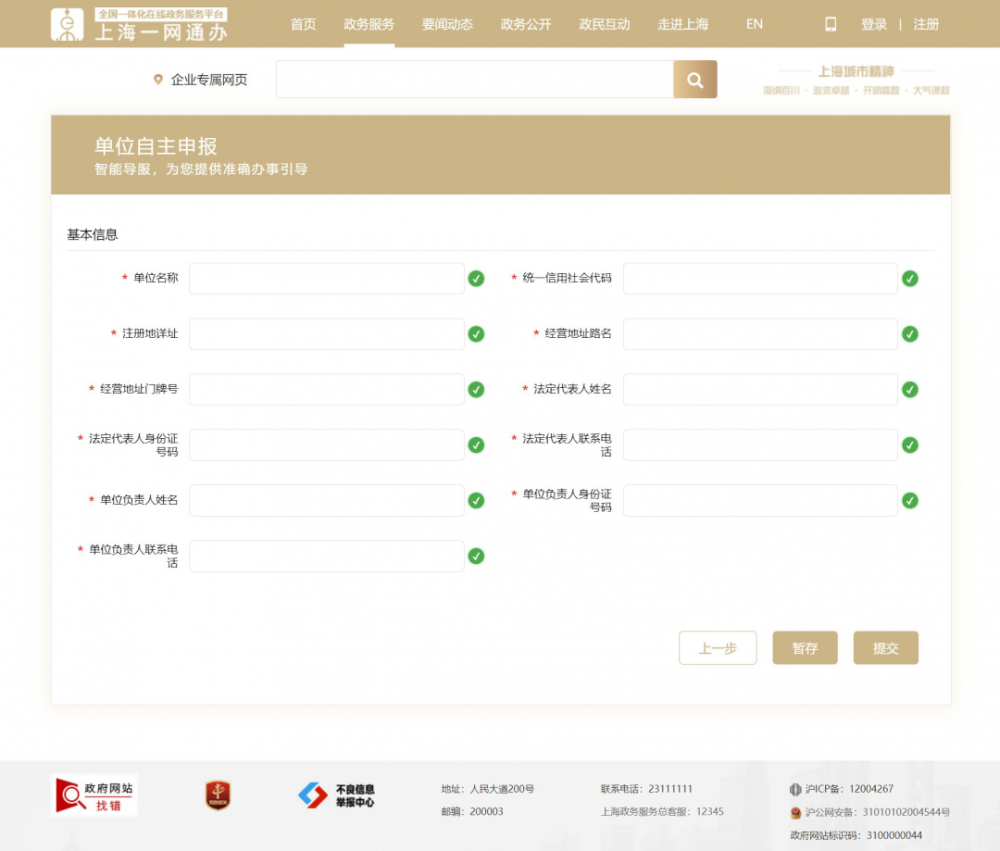Focus the 法定代表人身份证号码 input field
Image resolution: width=1000 pixels, height=851 pixels.
[327, 445]
